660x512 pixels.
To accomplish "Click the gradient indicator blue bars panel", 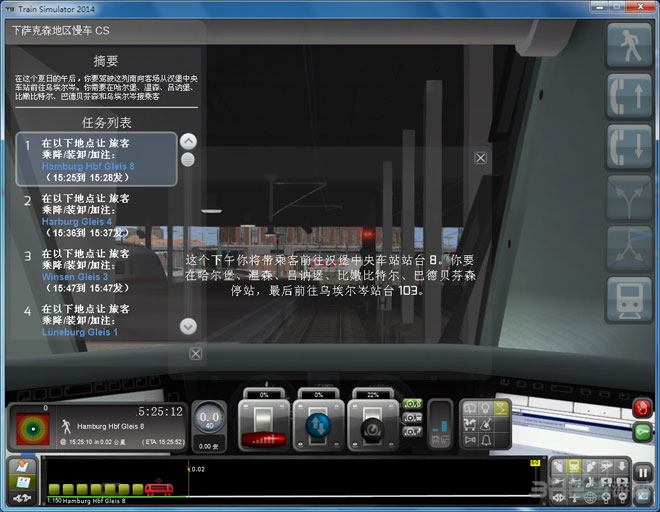I will click(x=440, y=424).
